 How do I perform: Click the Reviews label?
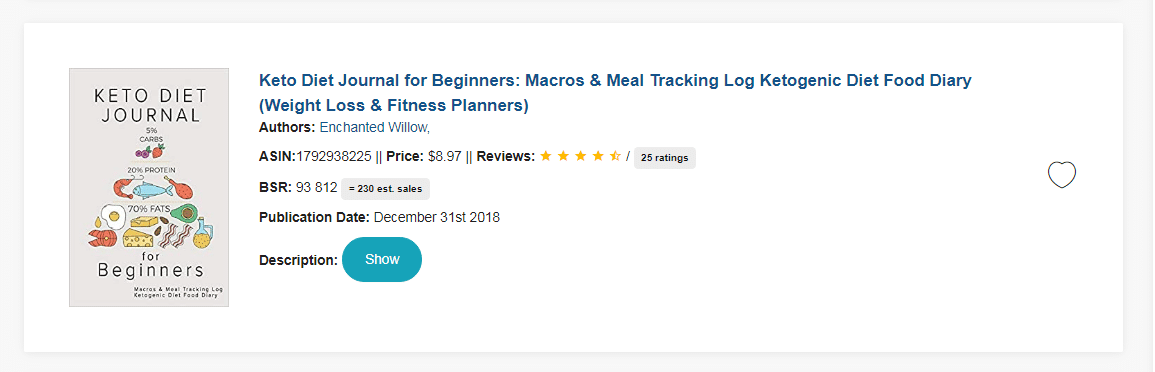tap(506, 156)
